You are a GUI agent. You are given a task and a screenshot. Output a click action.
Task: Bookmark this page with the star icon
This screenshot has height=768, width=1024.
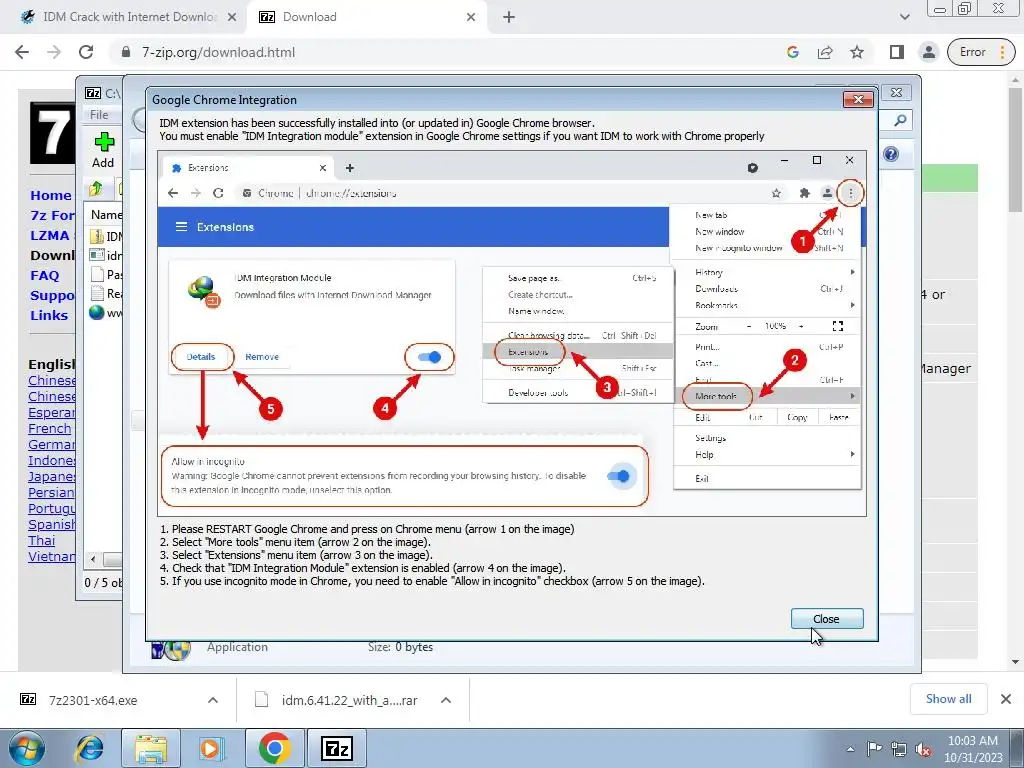tap(857, 52)
